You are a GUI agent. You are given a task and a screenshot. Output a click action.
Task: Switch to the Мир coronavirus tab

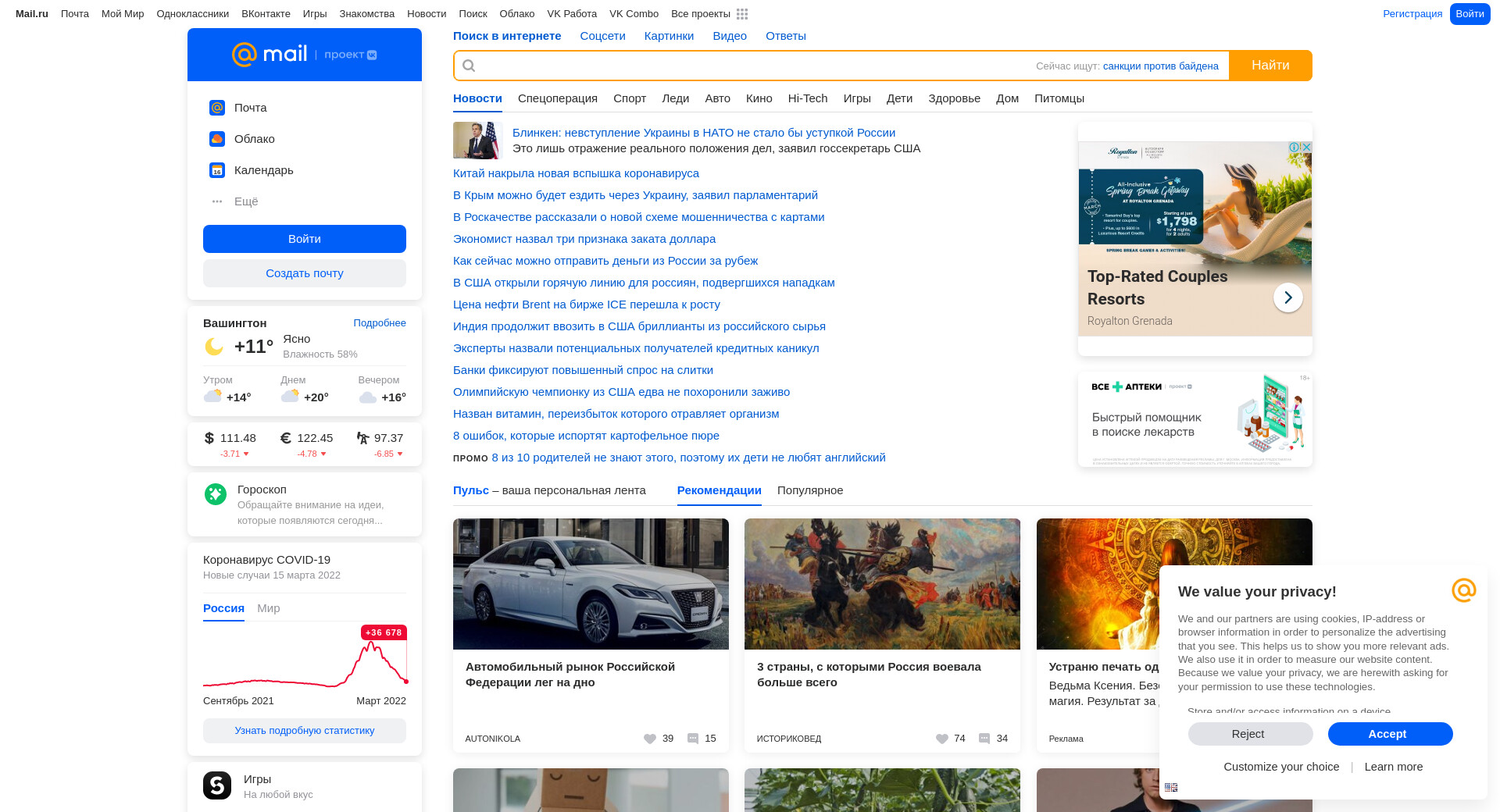click(268, 608)
